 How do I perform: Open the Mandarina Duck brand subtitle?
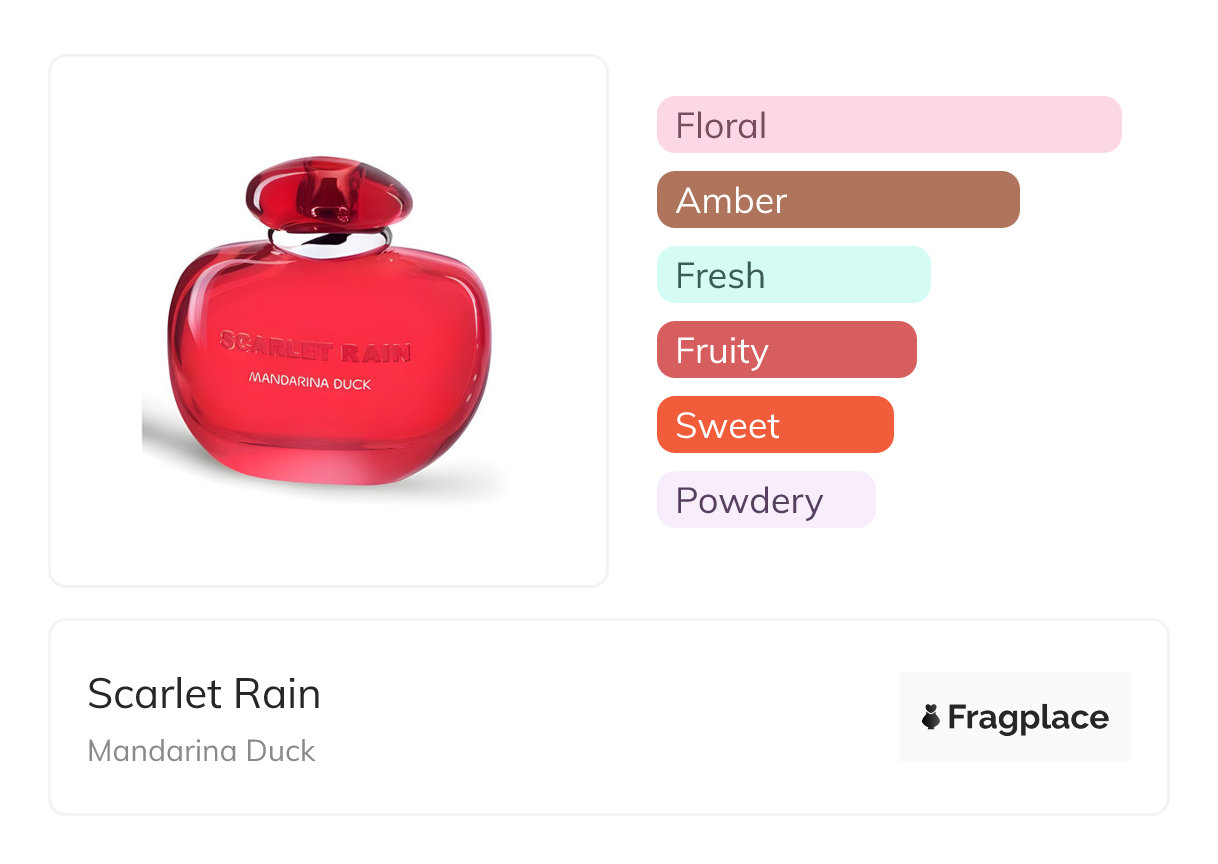click(x=202, y=751)
